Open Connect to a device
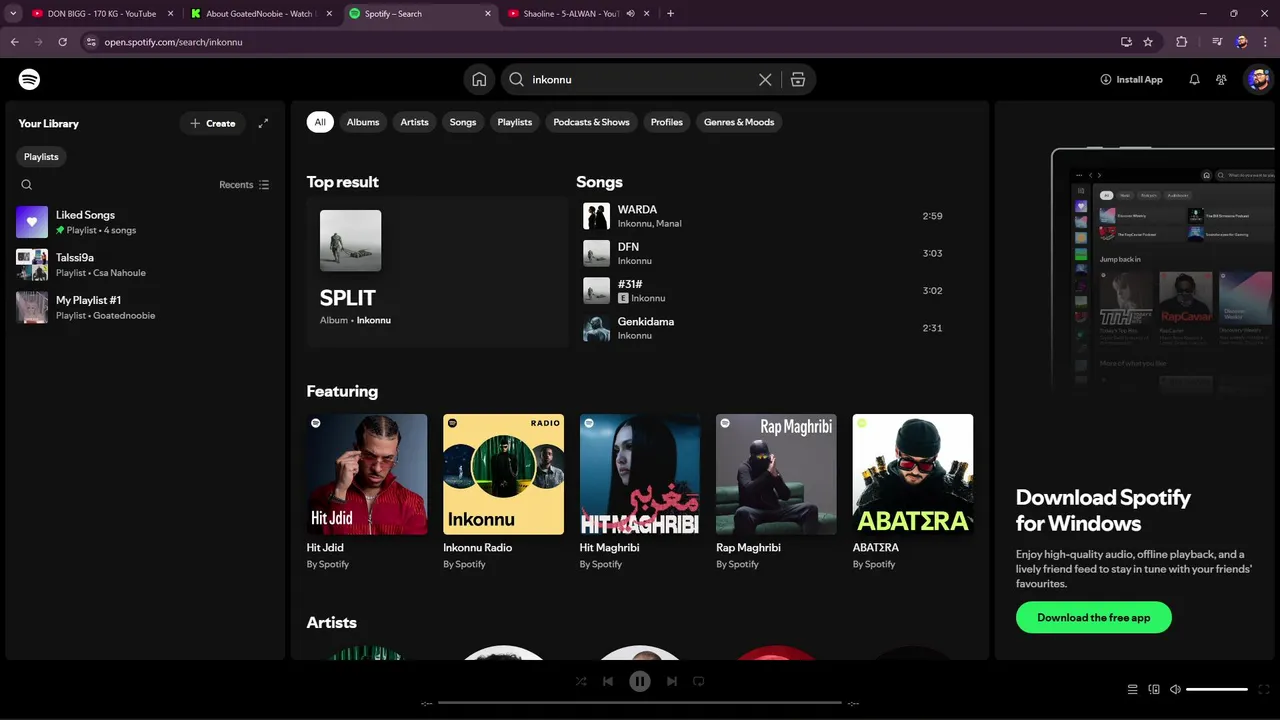The height and width of the screenshot is (720, 1280). pos(1154,689)
